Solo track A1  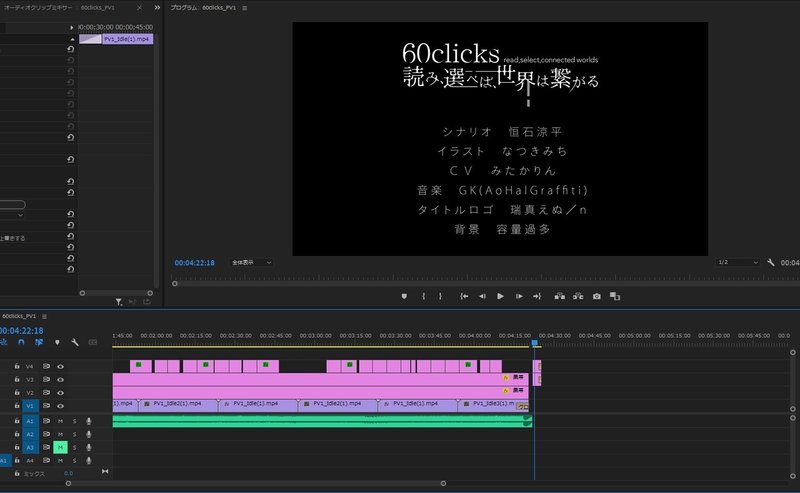(x=74, y=421)
